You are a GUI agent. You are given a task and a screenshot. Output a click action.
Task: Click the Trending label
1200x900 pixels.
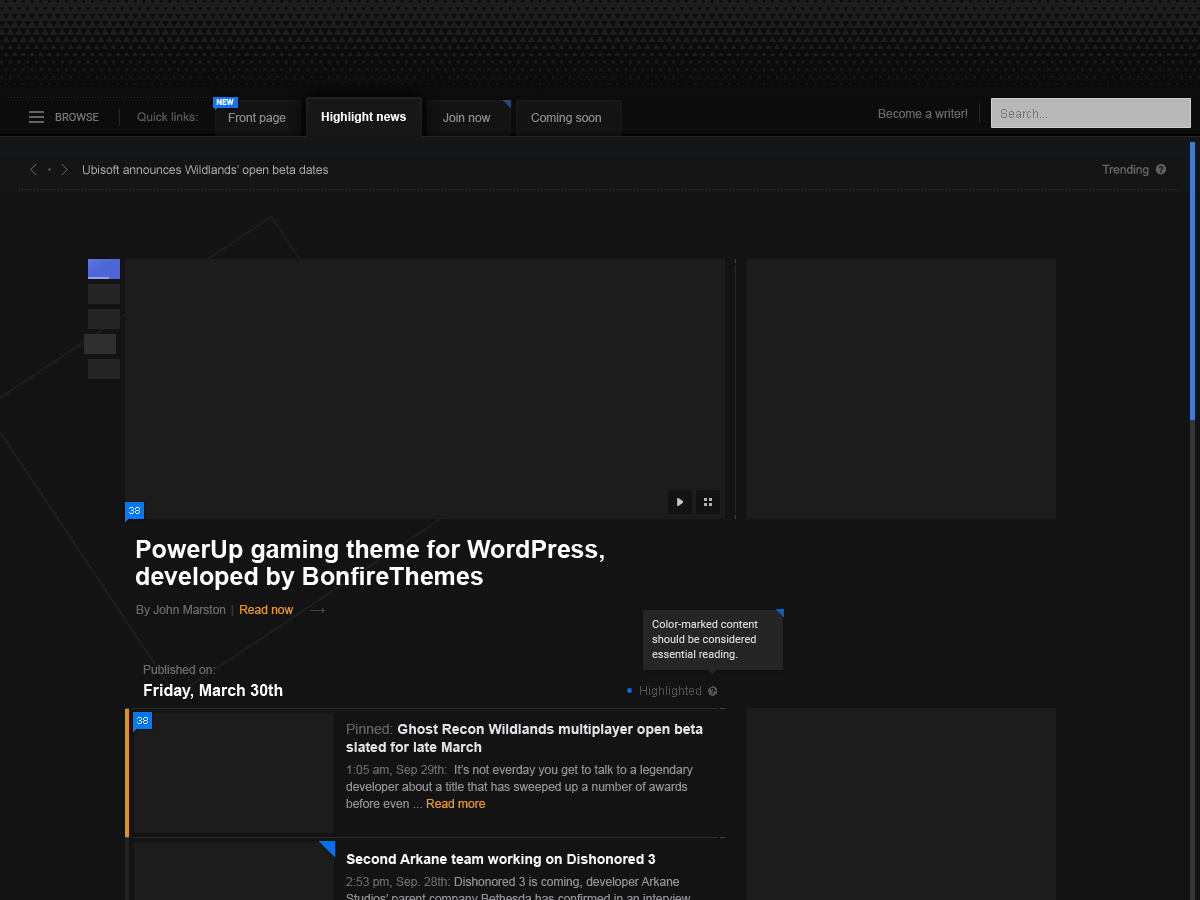click(x=1125, y=170)
